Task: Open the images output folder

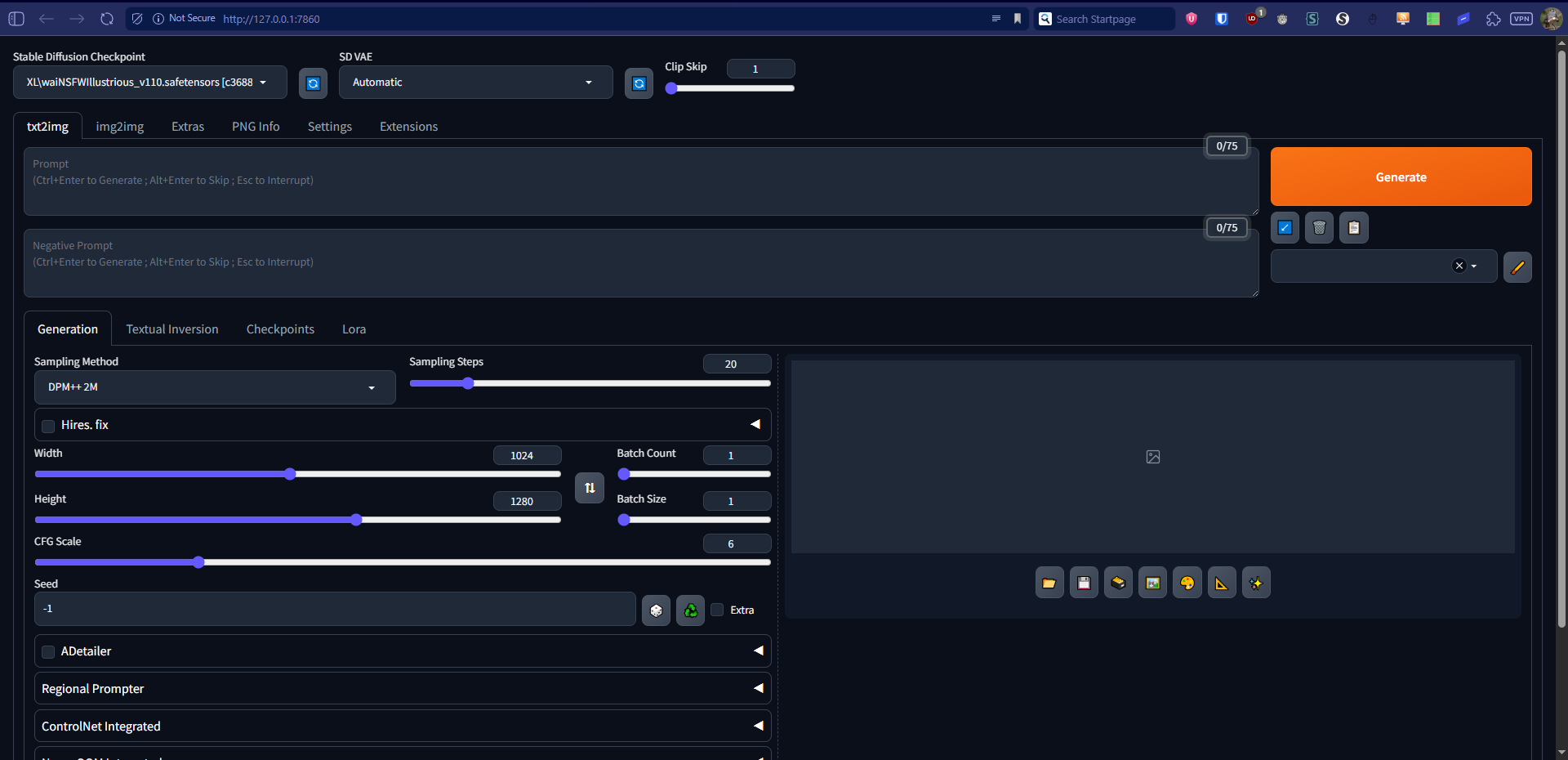Action: tap(1049, 583)
